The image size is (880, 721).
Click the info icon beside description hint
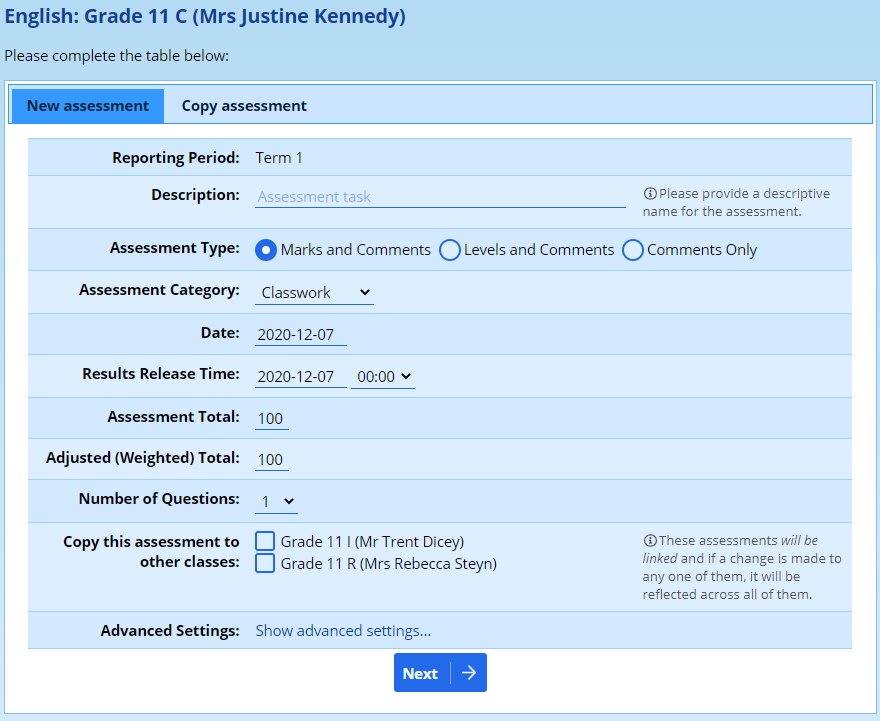[650, 194]
